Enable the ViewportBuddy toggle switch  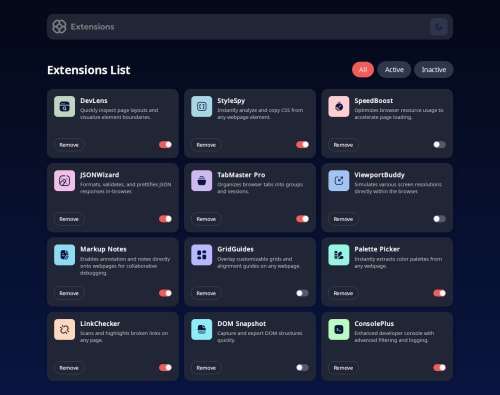point(439,219)
